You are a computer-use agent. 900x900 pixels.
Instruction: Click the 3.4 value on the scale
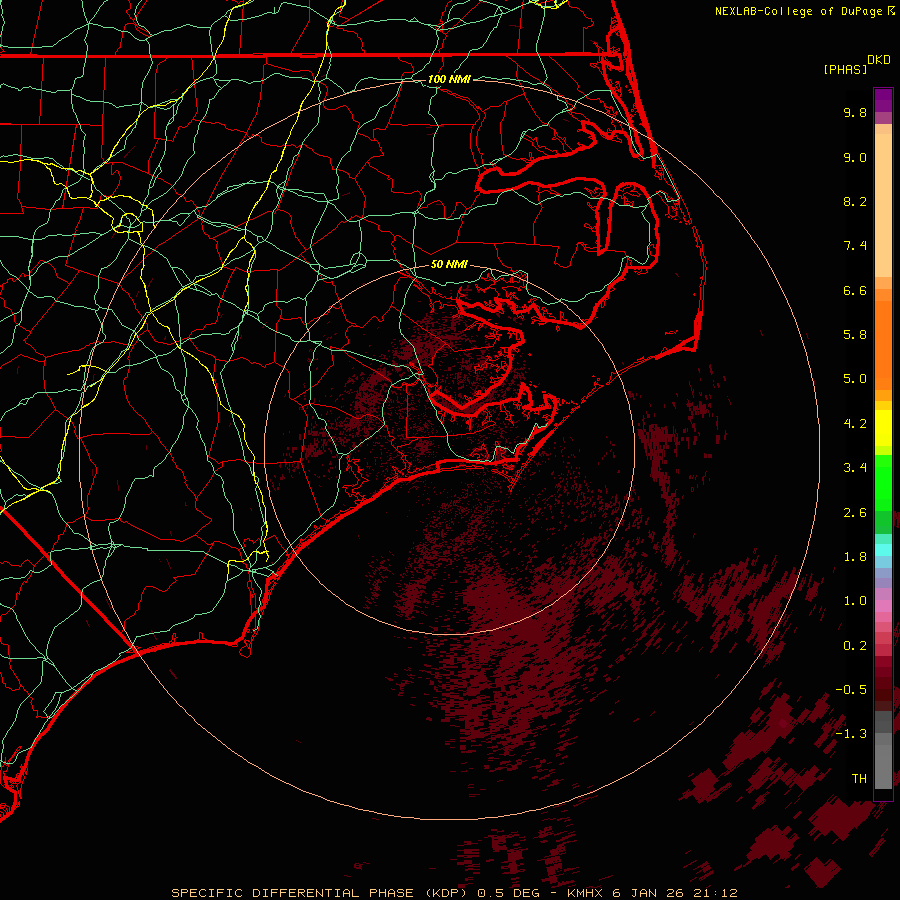pos(855,468)
